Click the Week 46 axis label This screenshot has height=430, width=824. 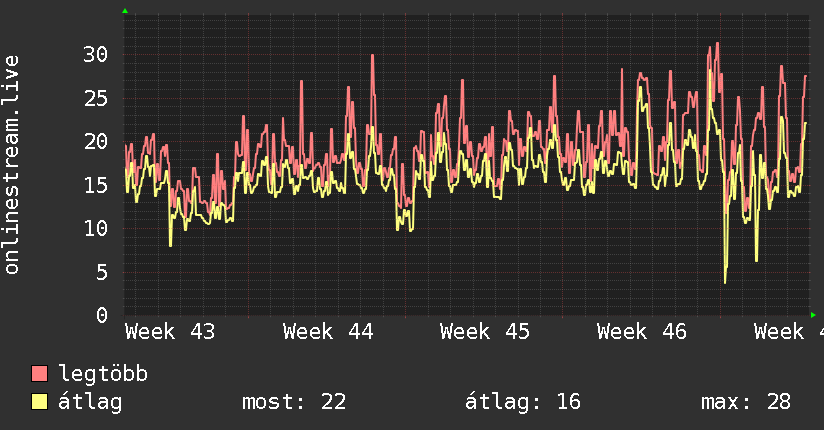(x=642, y=332)
